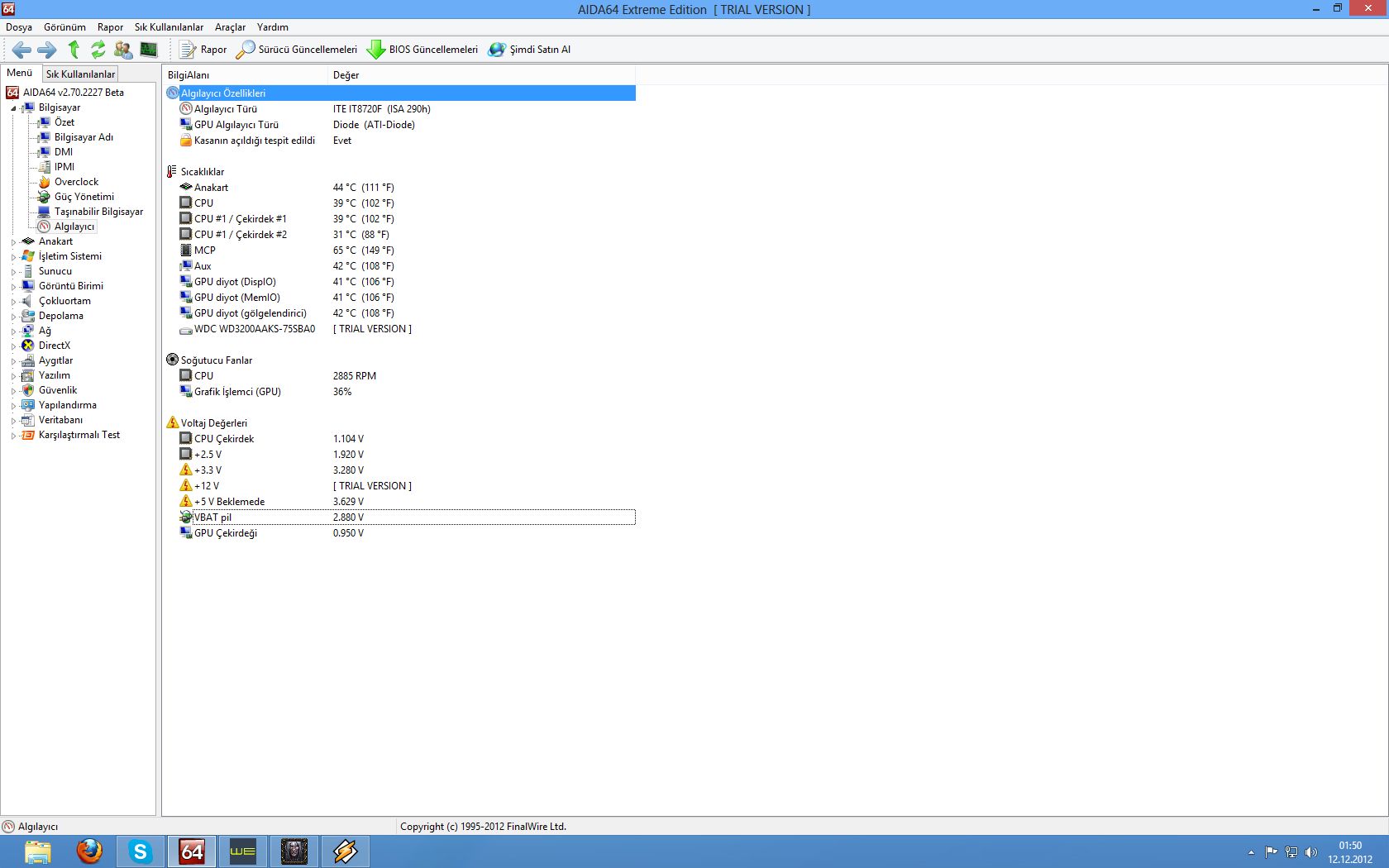
Task: Open Skype from taskbar
Action: point(141,851)
